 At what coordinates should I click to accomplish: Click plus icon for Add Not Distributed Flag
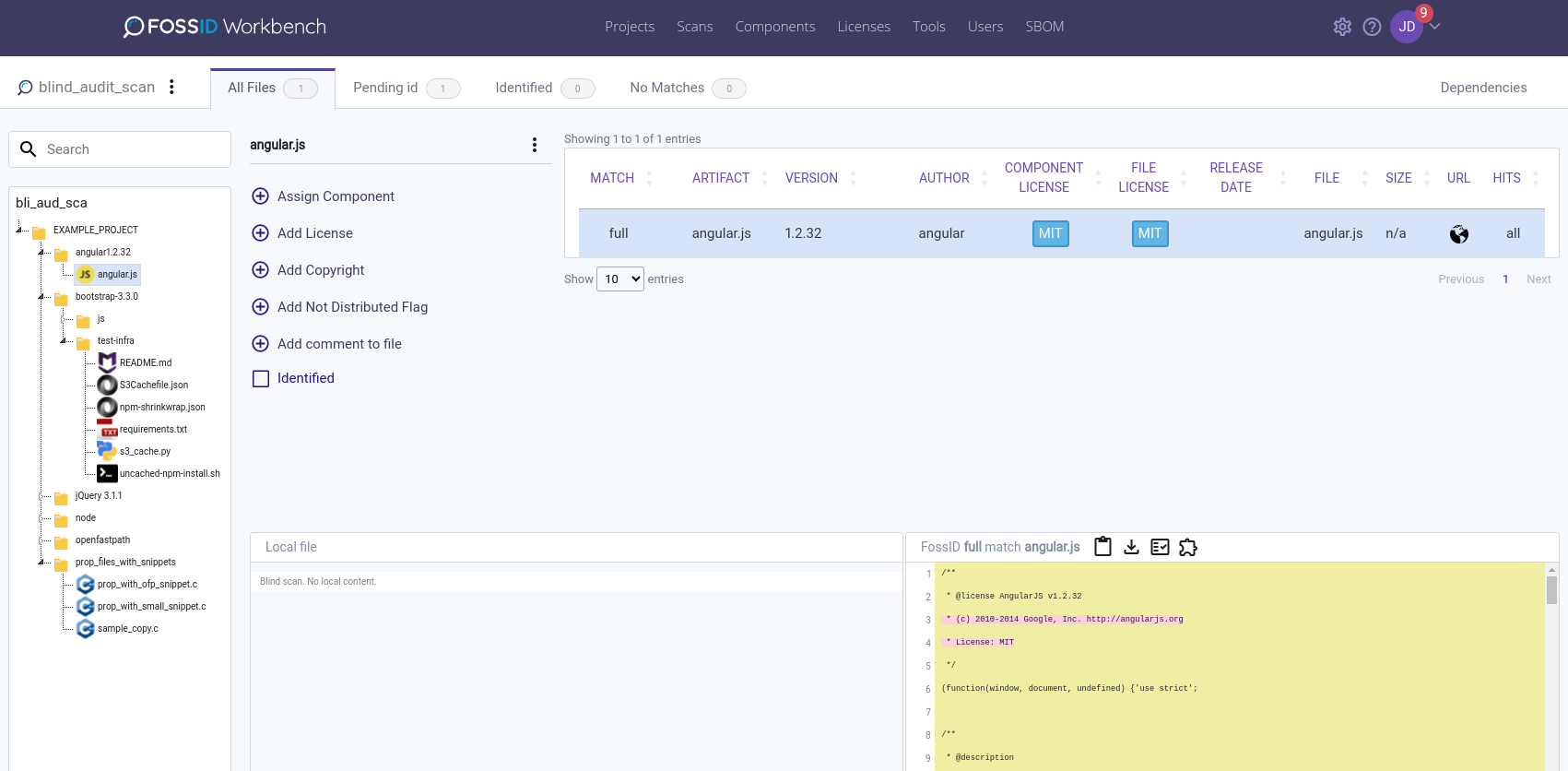point(260,307)
